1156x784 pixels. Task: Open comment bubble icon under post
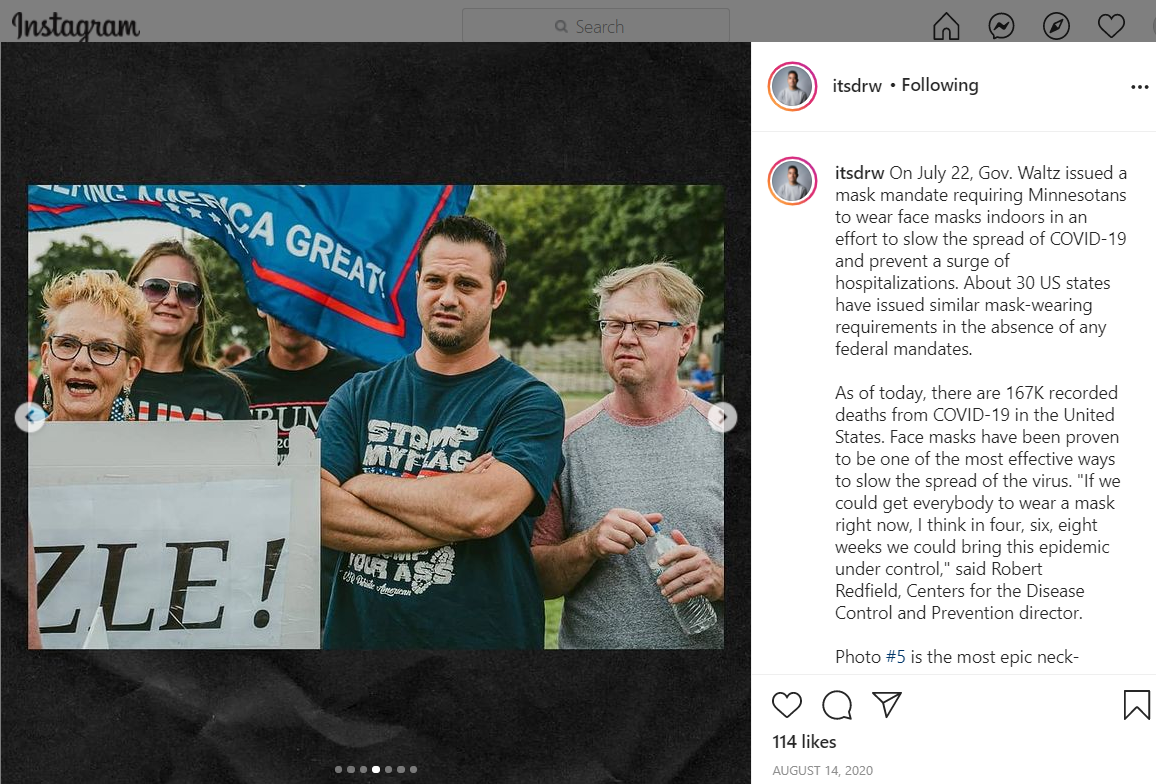click(x=837, y=705)
